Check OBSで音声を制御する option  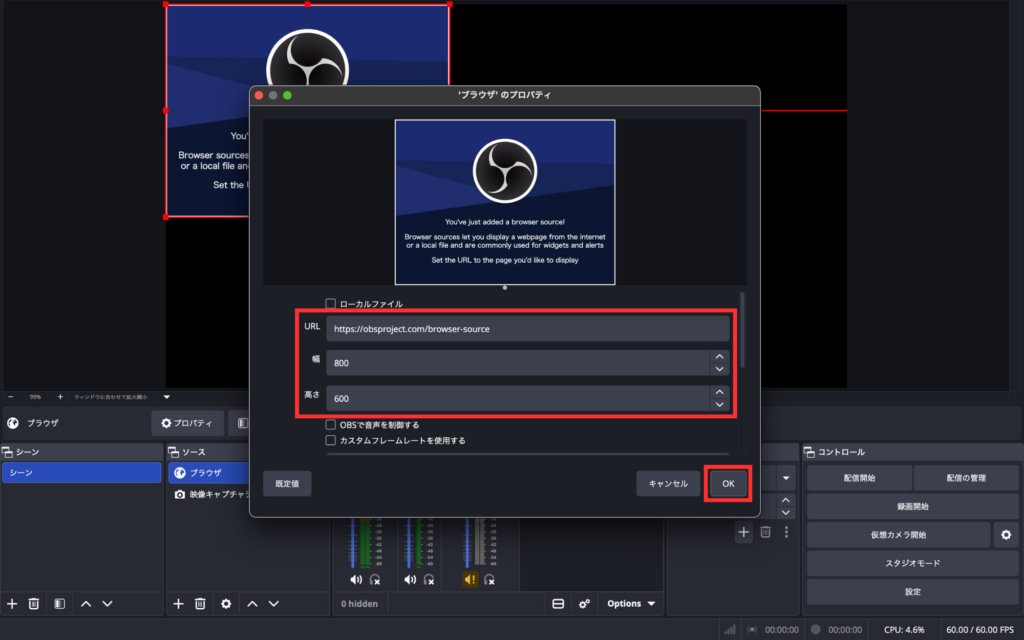[330, 424]
